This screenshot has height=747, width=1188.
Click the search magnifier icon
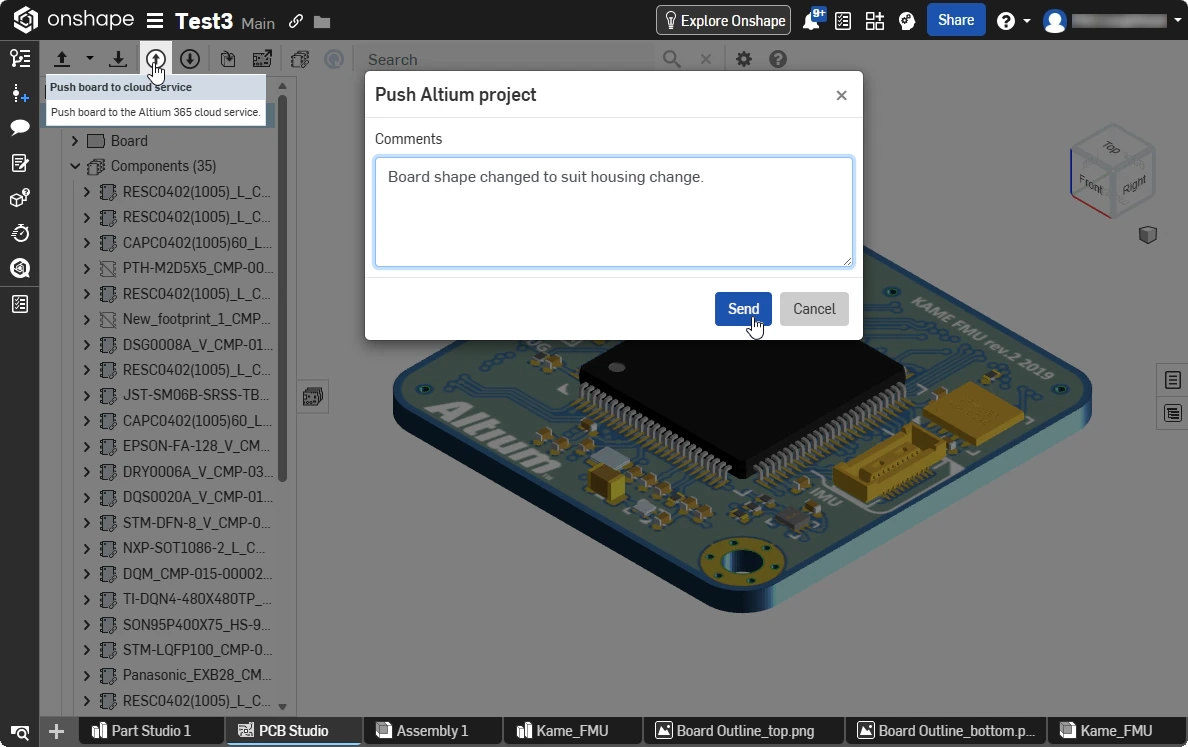671,59
